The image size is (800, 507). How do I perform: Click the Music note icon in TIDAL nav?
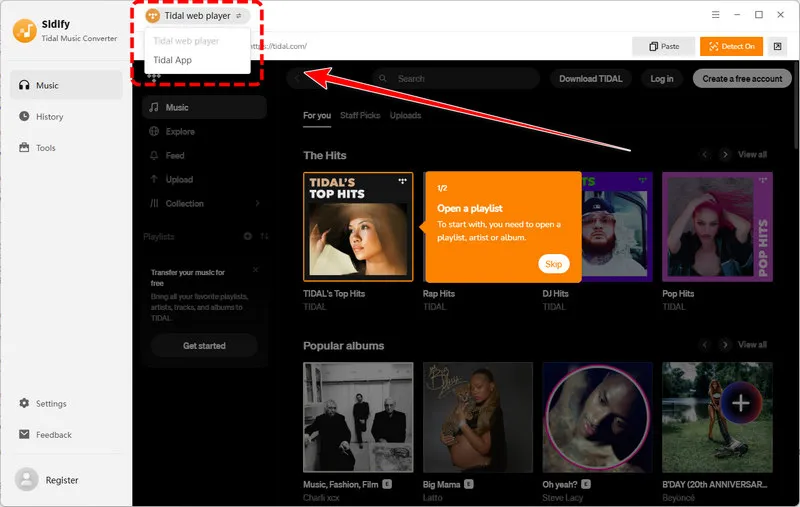click(154, 107)
